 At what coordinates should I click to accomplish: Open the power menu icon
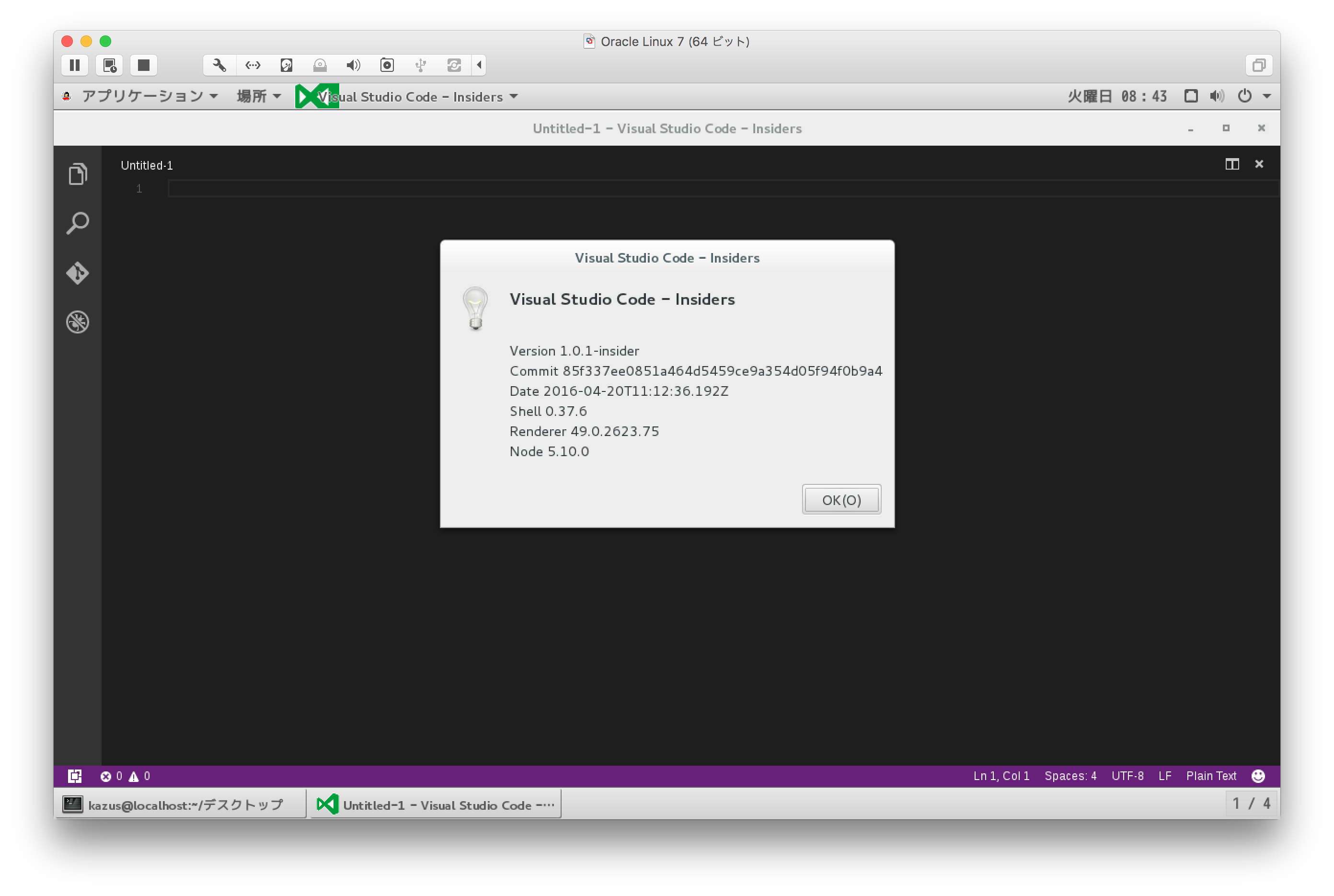pyautogui.click(x=1244, y=96)
